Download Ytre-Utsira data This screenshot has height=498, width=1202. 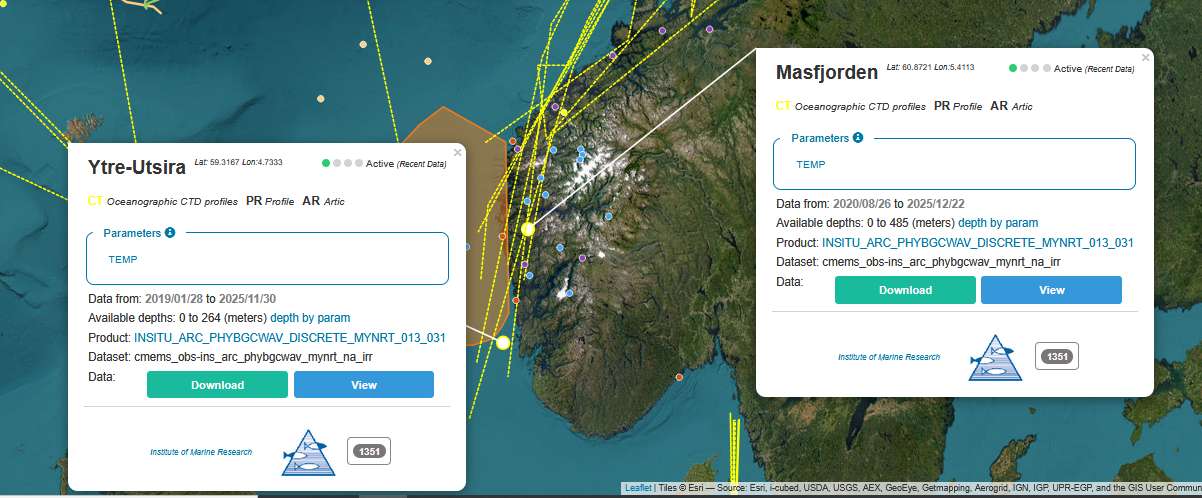[217, 385]
